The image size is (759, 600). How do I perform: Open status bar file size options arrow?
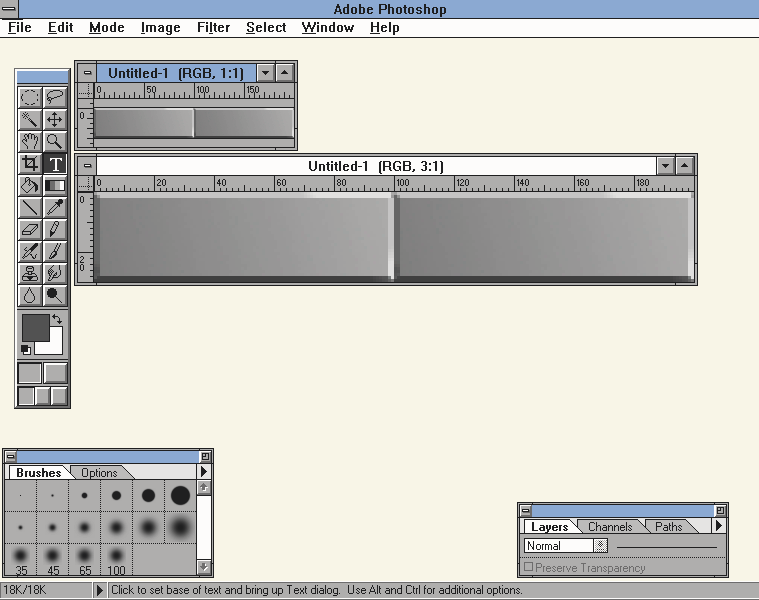point(100,590)
